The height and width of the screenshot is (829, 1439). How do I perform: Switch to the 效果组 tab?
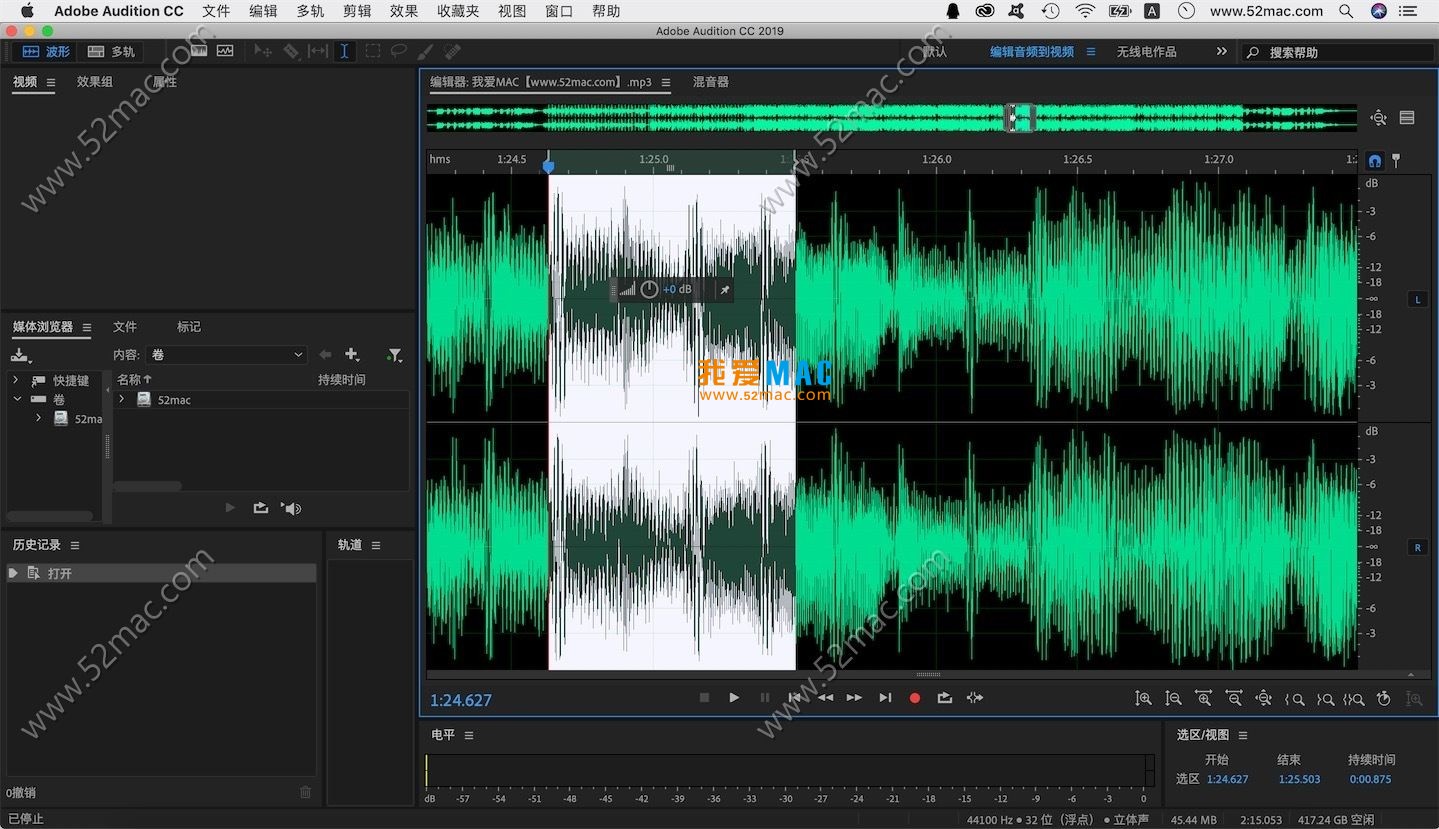(95, 82)
